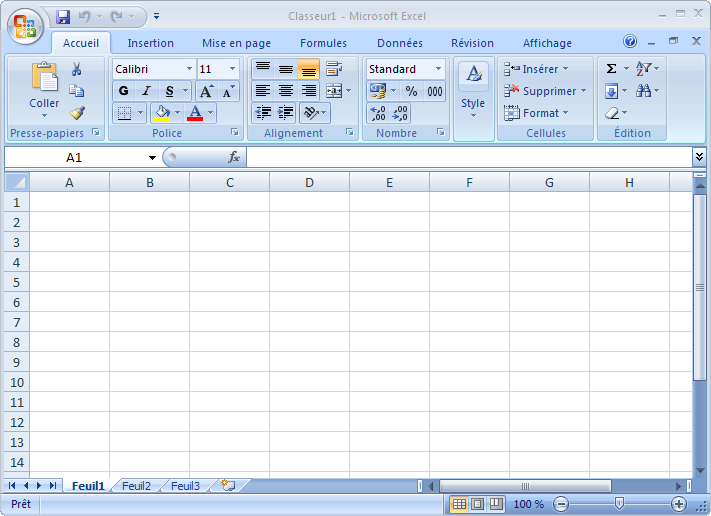Switch to sheet Feuil2

point(136,486)
